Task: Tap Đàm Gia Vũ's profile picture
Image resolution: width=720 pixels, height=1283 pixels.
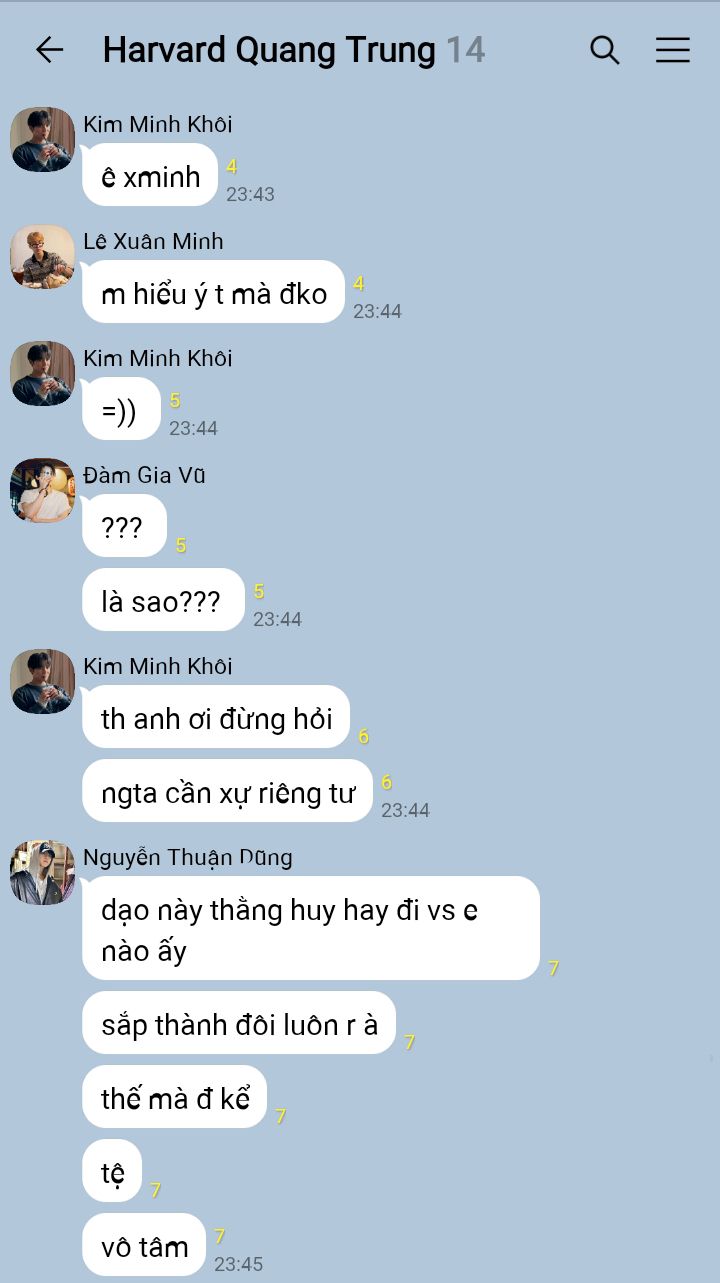Action: click(43, 491)
